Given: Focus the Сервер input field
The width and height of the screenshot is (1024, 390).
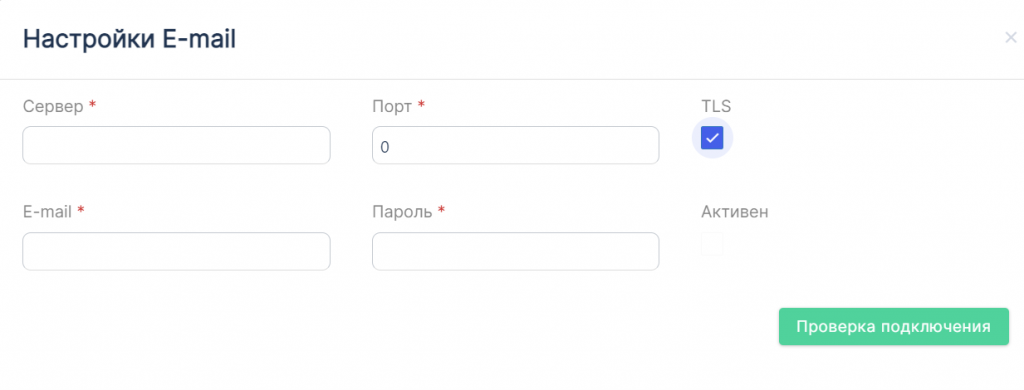Looking at the screenshot, I should (x=176, y=145).
